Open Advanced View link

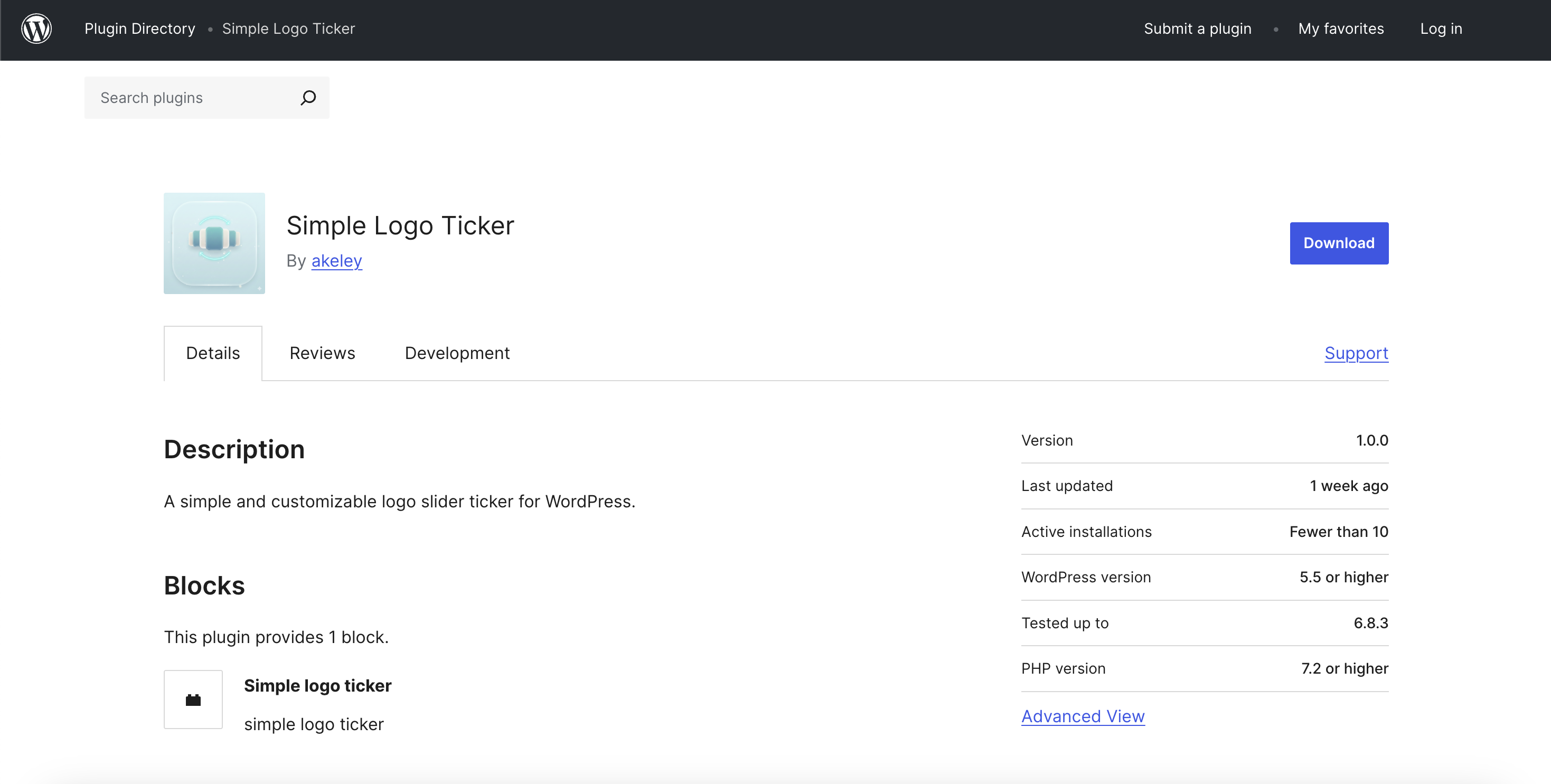1083,716
